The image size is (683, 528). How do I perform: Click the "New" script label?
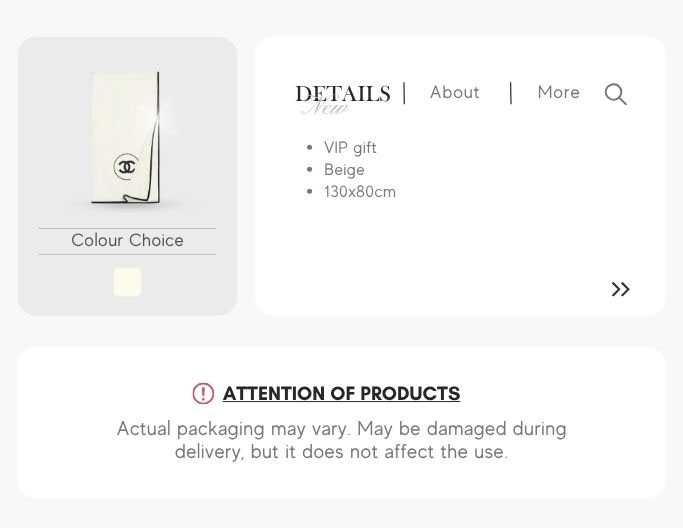325,107
